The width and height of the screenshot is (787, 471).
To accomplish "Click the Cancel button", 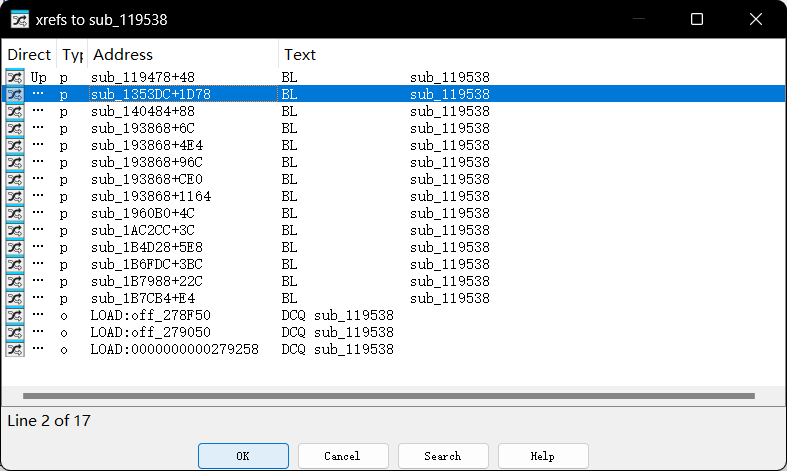I will coord(343,456).
